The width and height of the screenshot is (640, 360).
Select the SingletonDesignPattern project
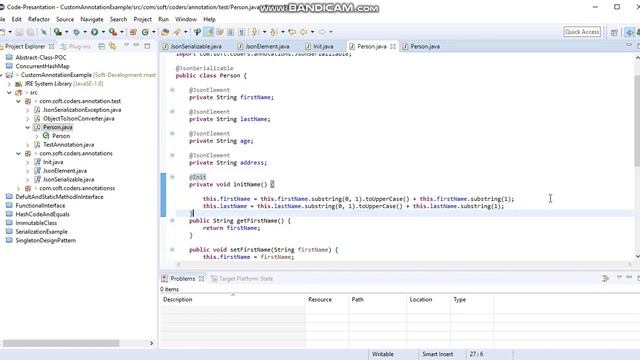(x=46, y=240)
